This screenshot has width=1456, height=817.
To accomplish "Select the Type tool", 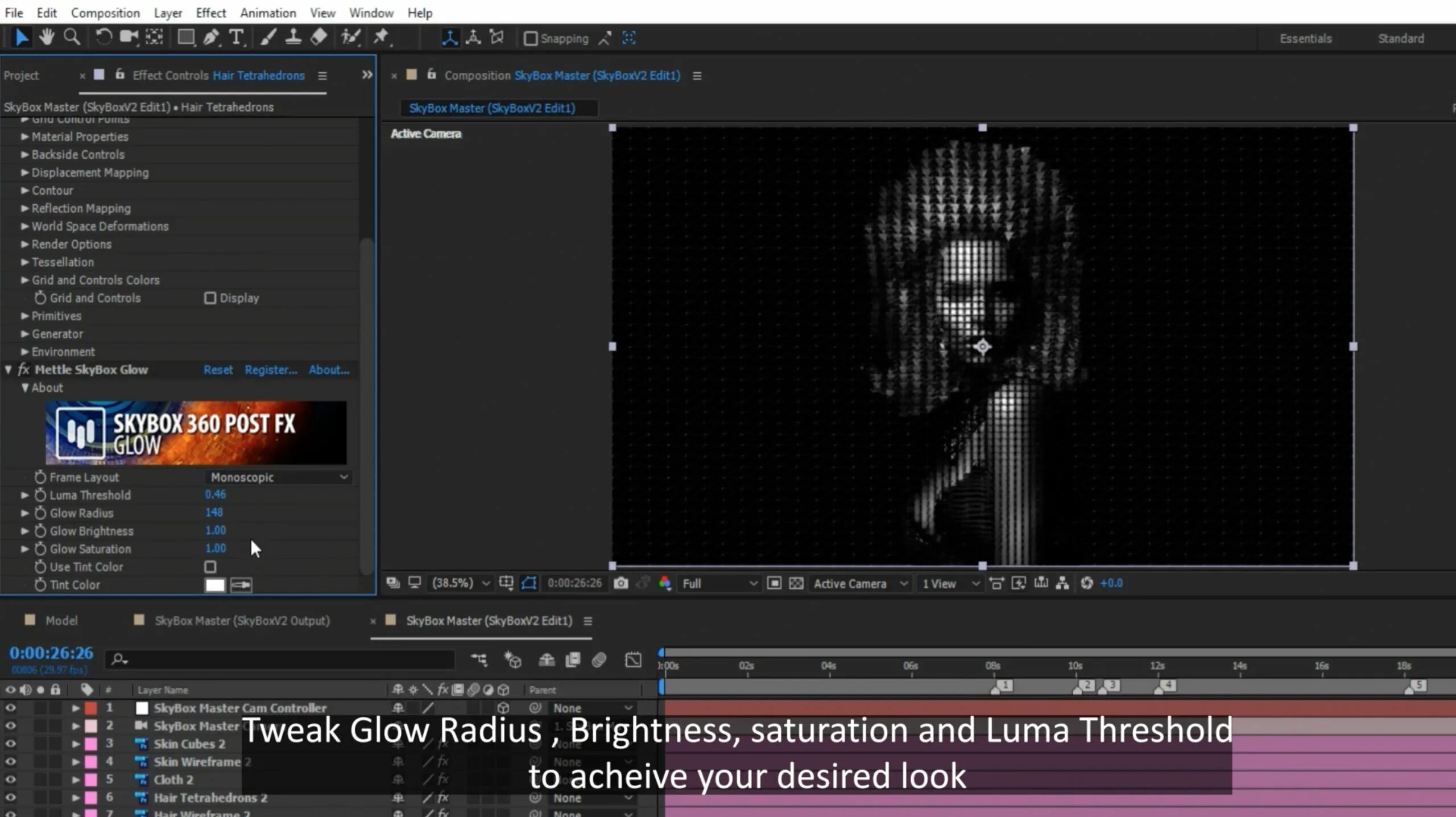I will tap(236, 38).
